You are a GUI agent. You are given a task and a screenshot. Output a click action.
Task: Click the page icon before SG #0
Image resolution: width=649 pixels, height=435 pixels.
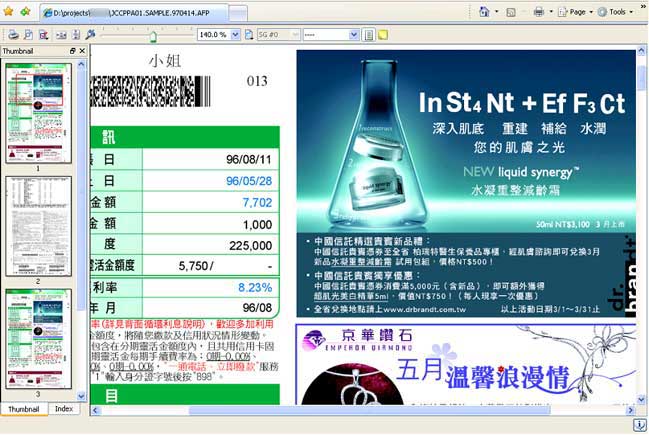point(249,35)
